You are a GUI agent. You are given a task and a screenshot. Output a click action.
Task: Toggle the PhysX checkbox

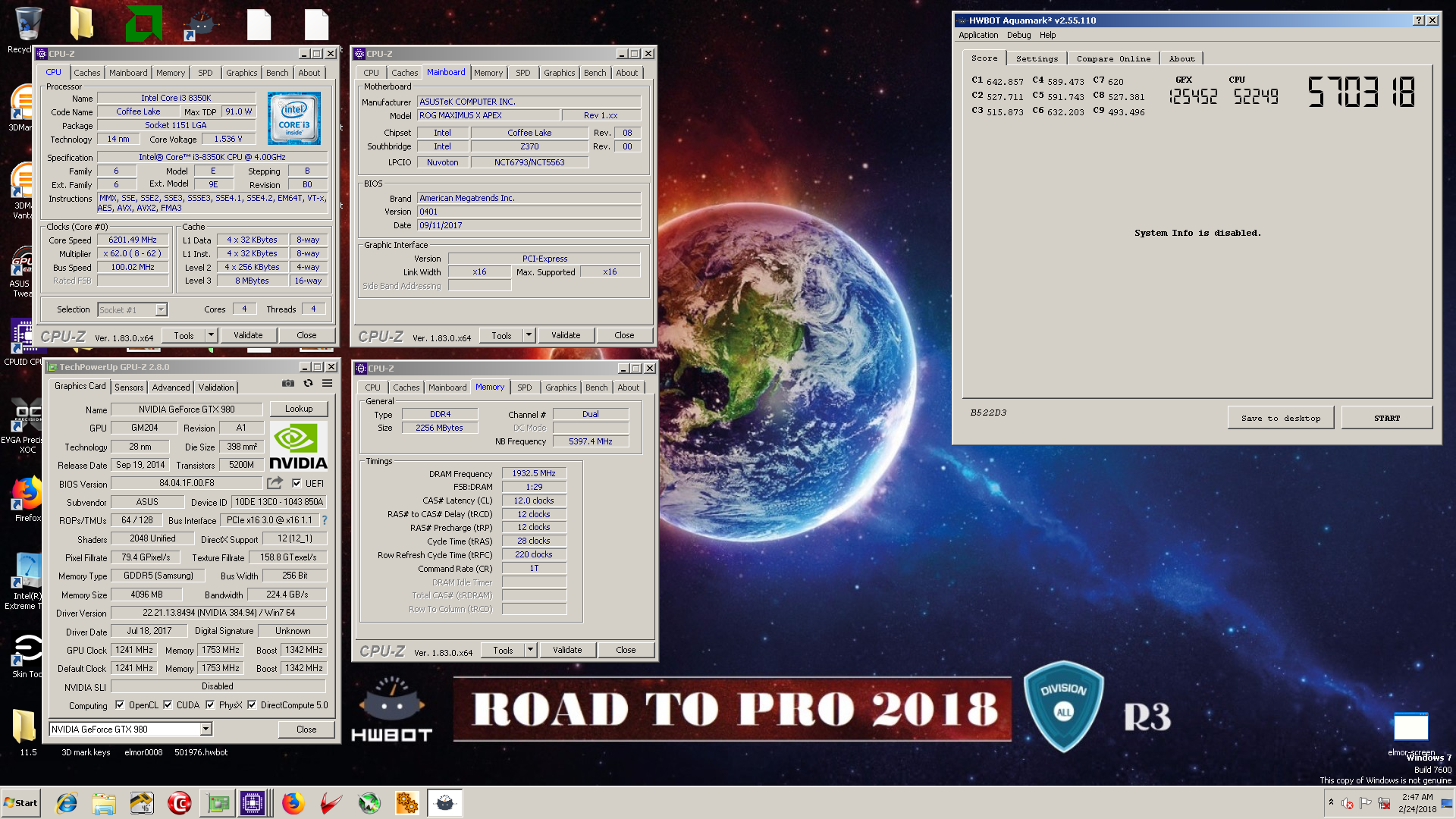[x=210, y=704]
